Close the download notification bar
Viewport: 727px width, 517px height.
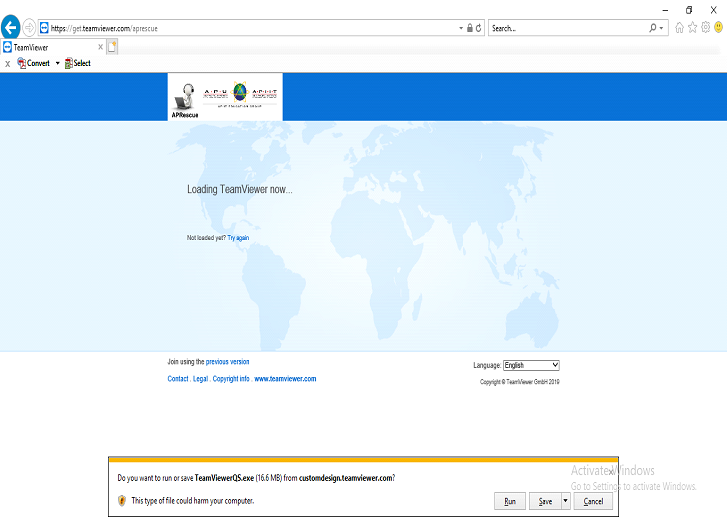612,471
